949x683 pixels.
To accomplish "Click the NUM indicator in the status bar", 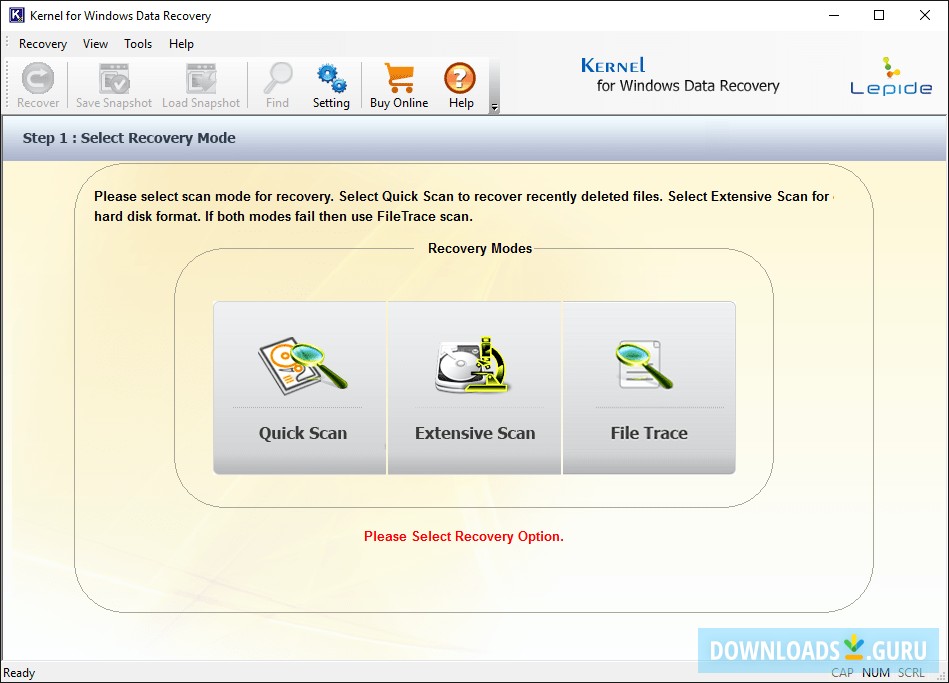I will click(876, 673).
